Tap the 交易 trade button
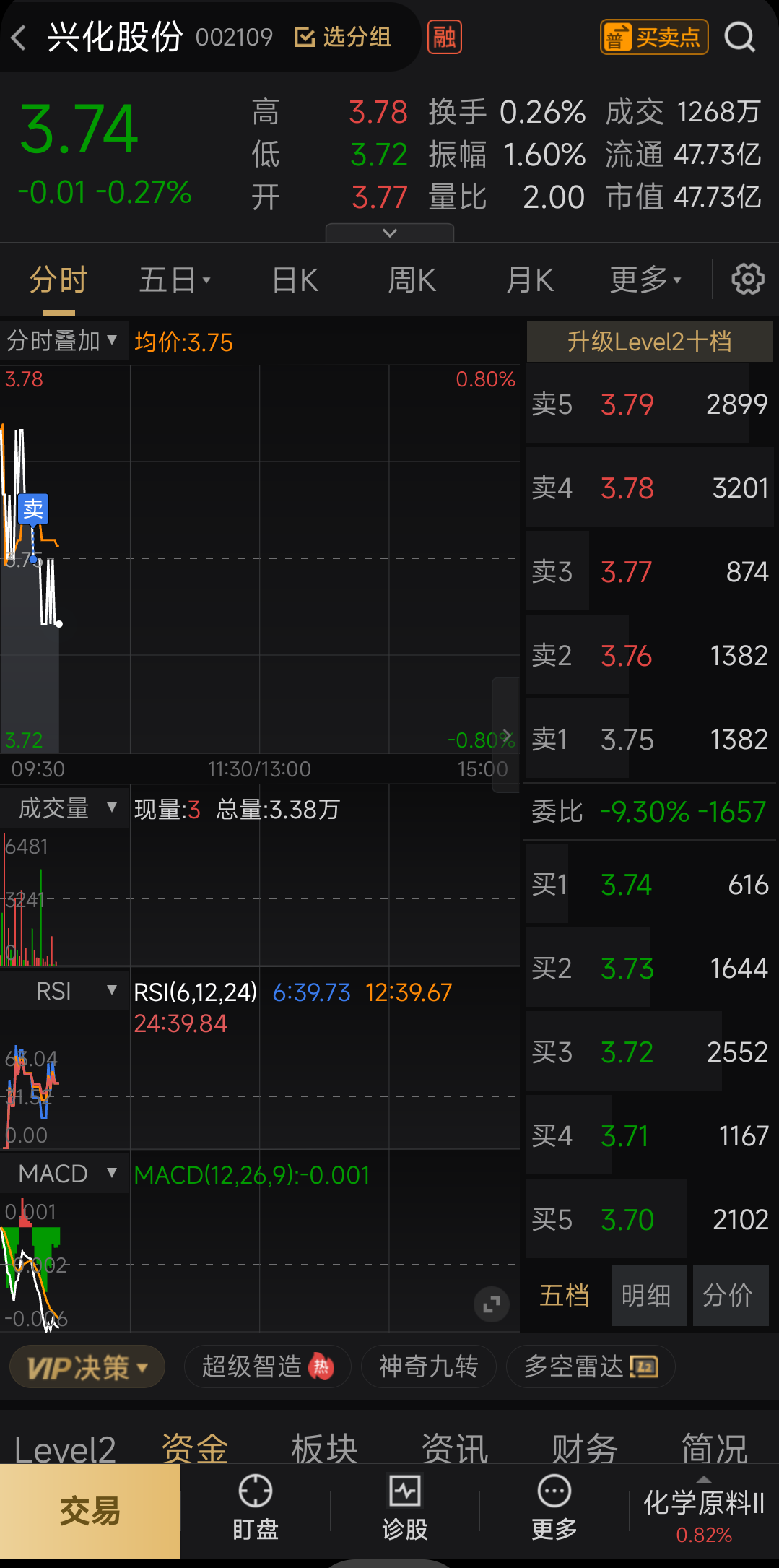Screen dimensions: 779x1568 tap(90, 1512)
